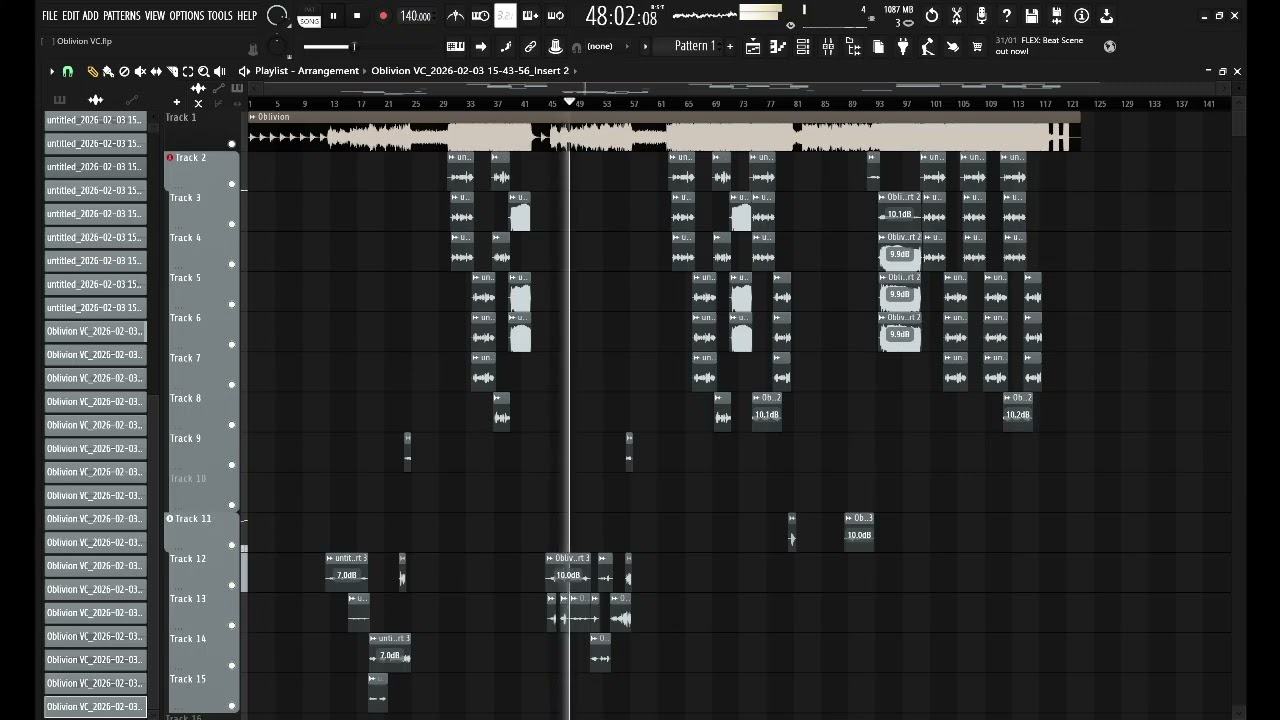Viewport: 1280px width, 720px height.
Task: Open the plugin picker plug icon
Action: coord(903,47)
